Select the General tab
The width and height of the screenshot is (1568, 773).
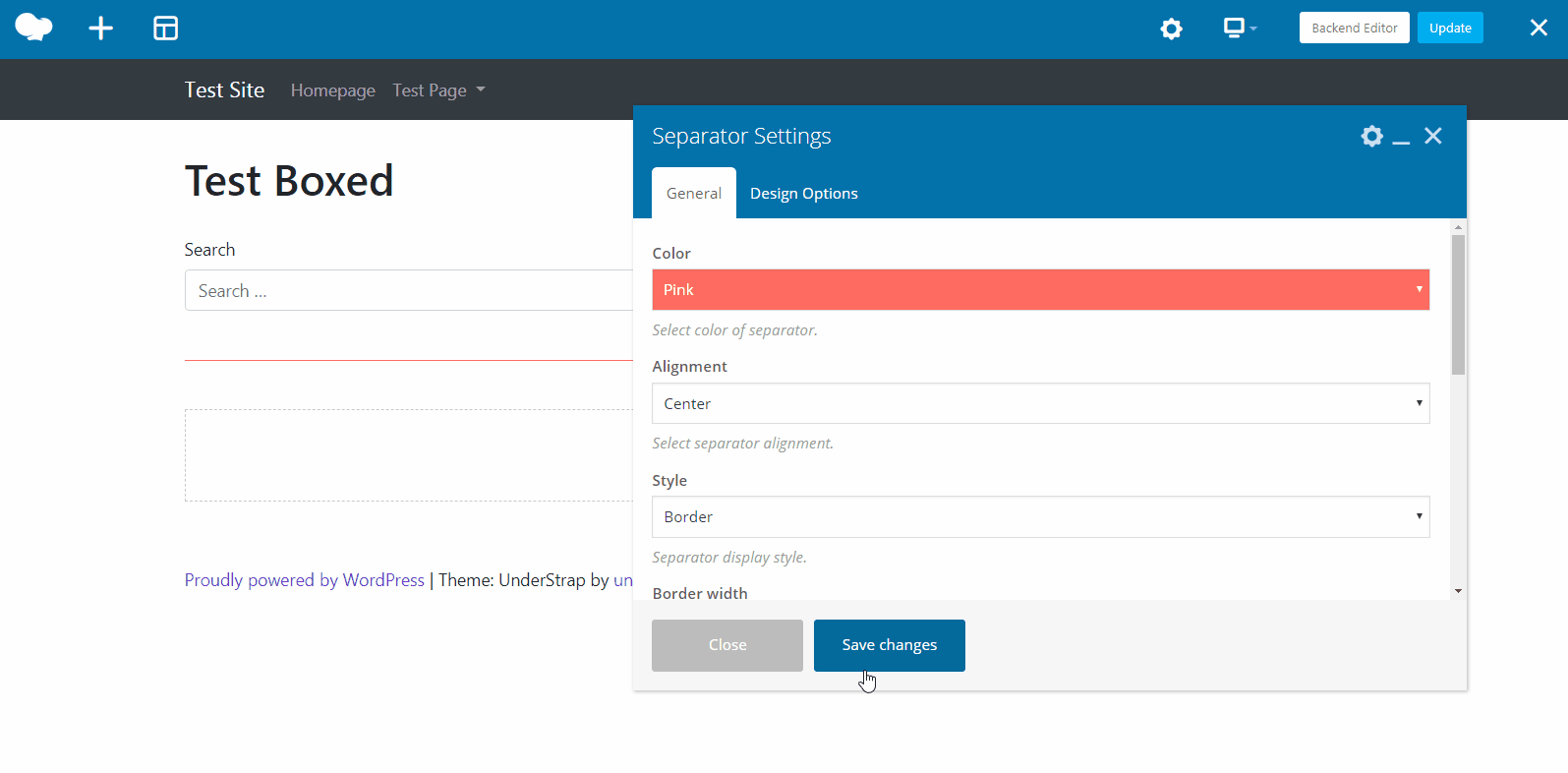693,194
